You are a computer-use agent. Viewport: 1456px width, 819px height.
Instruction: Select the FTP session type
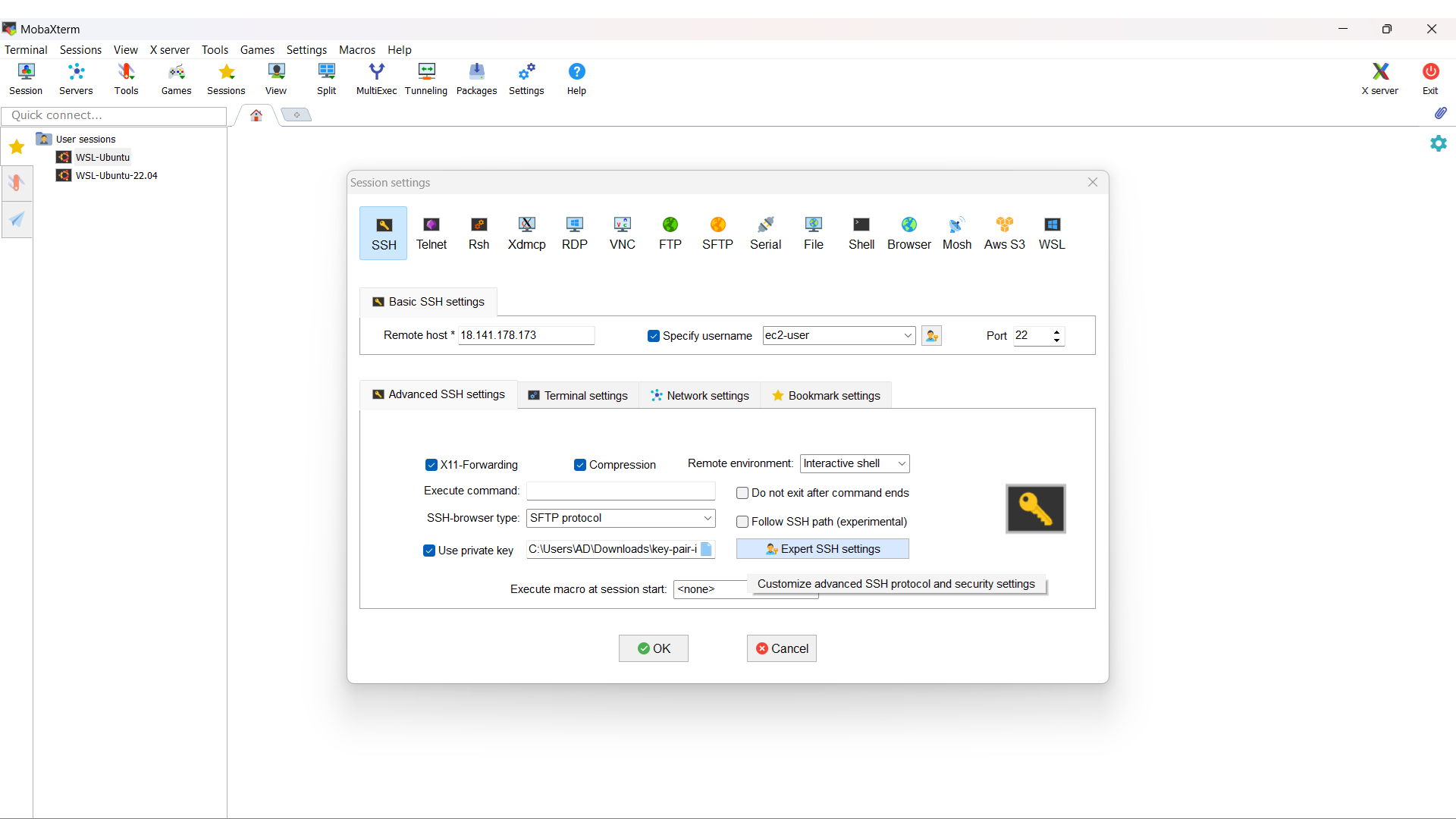pyautogui.click(x=670, y=234)
